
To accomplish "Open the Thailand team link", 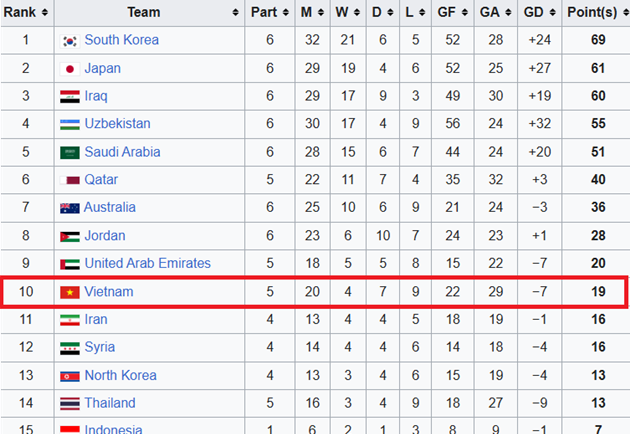I will point(110,403).
